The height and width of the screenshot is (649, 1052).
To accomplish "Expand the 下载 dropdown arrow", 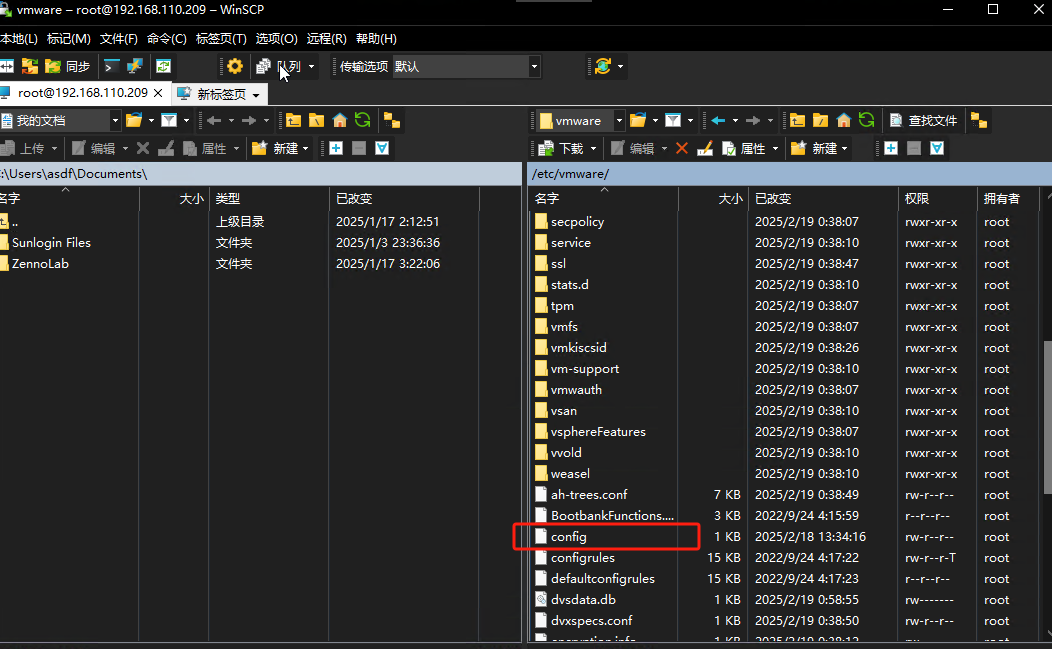I will click(592, 148).
